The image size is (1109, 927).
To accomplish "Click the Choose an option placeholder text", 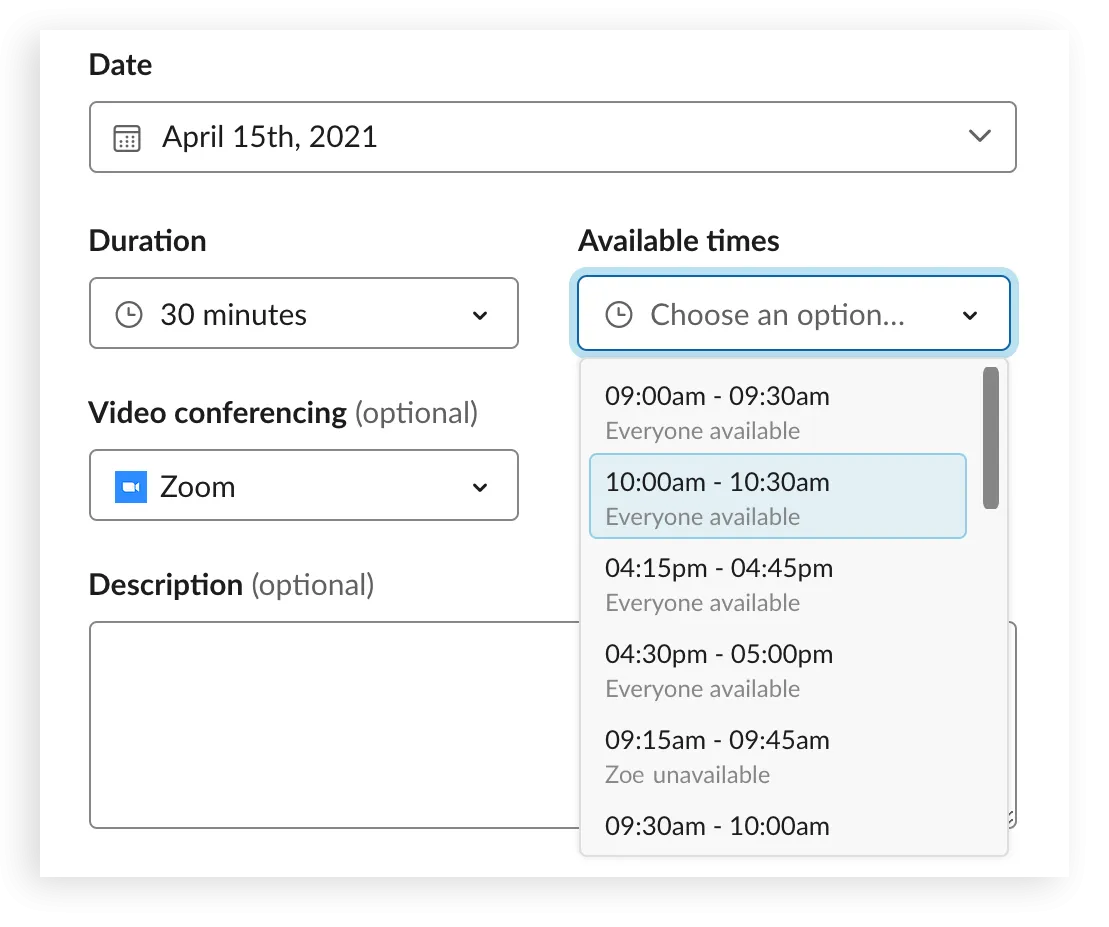I will point(777,315).
